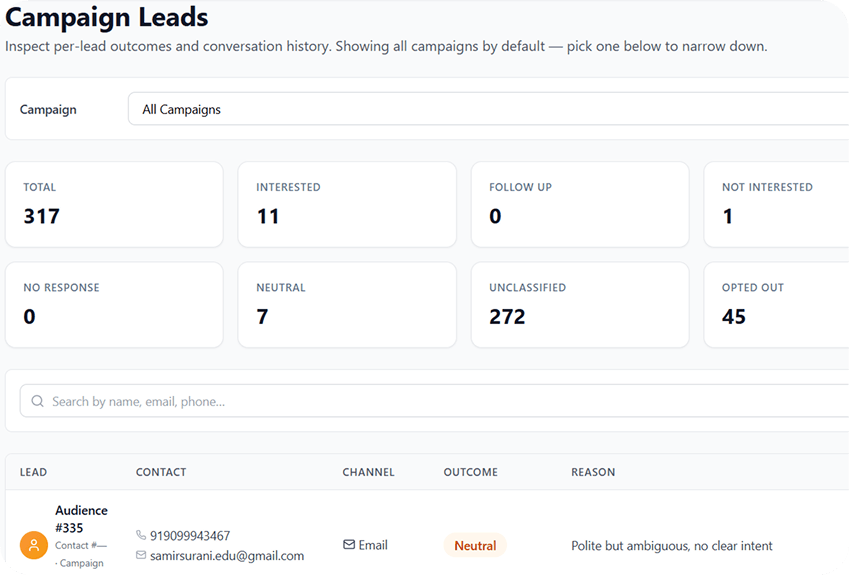Viewport: 849px width, 575px height.
Task: Click the Campaign filter label
Action: point(48,109)
